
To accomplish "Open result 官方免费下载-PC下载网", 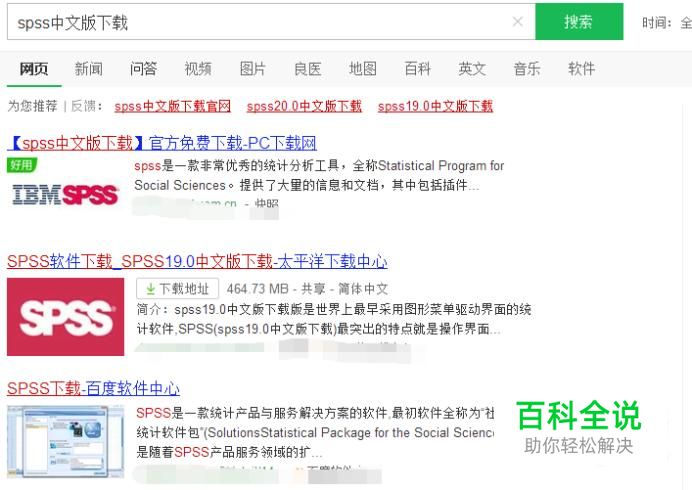I will pyautogui.click(x=162, y=143).
